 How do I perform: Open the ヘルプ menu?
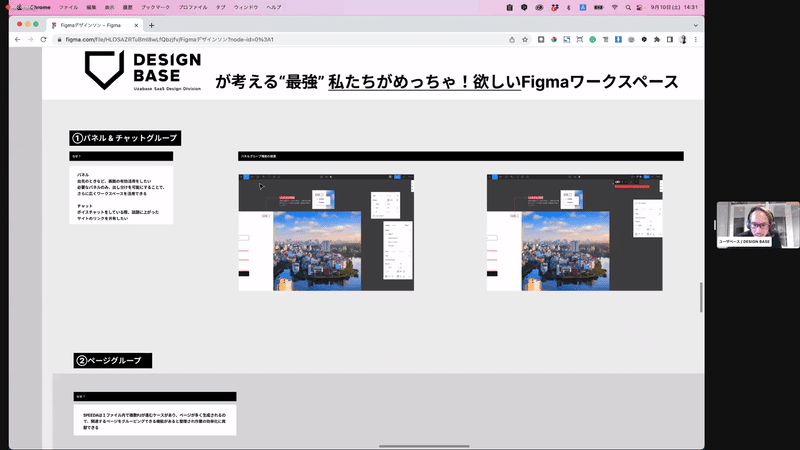click(x=274, y=7)
